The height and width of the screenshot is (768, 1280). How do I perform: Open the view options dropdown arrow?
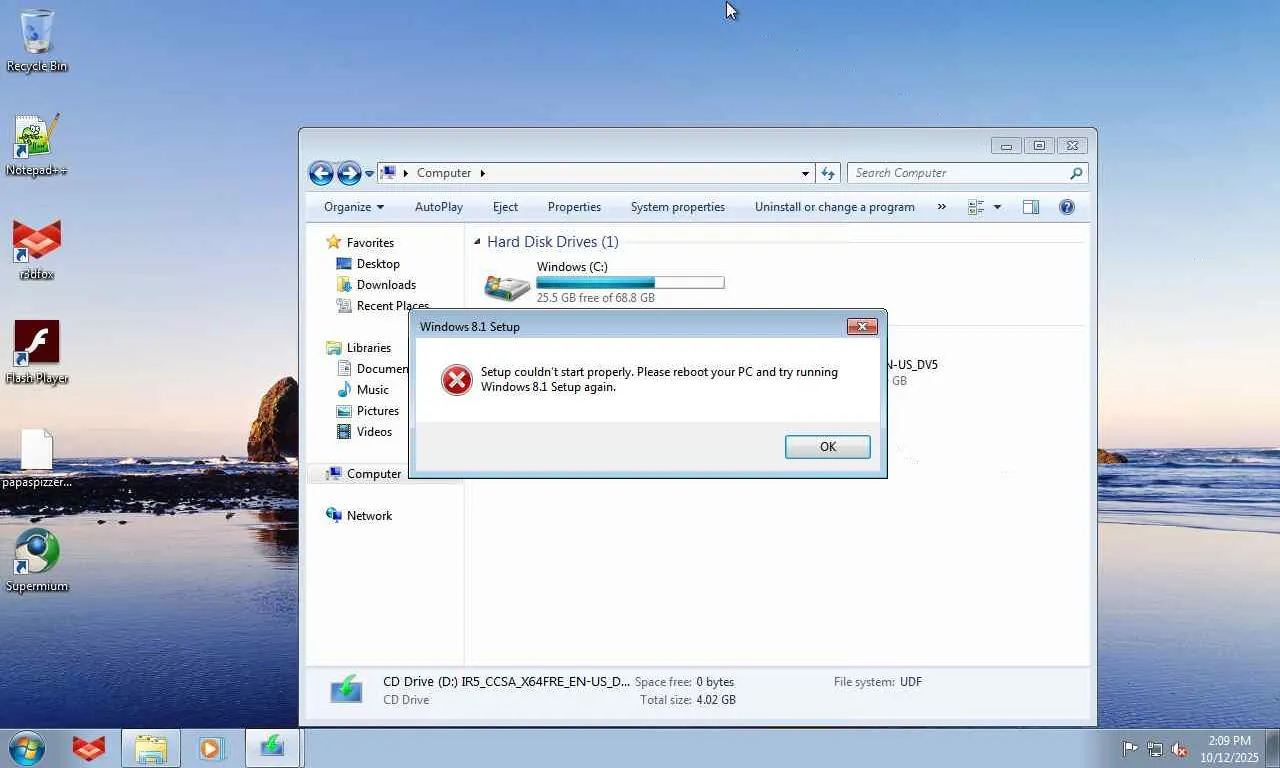tap(997, 207)
